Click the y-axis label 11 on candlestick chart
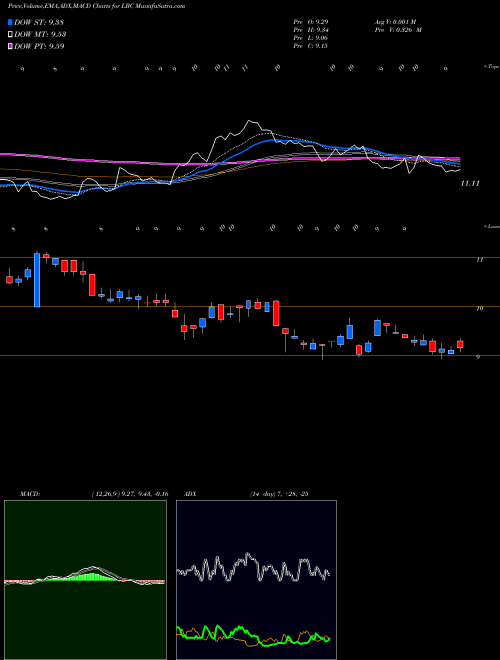Viewport: 500px width, 660px height. (479, 260)
